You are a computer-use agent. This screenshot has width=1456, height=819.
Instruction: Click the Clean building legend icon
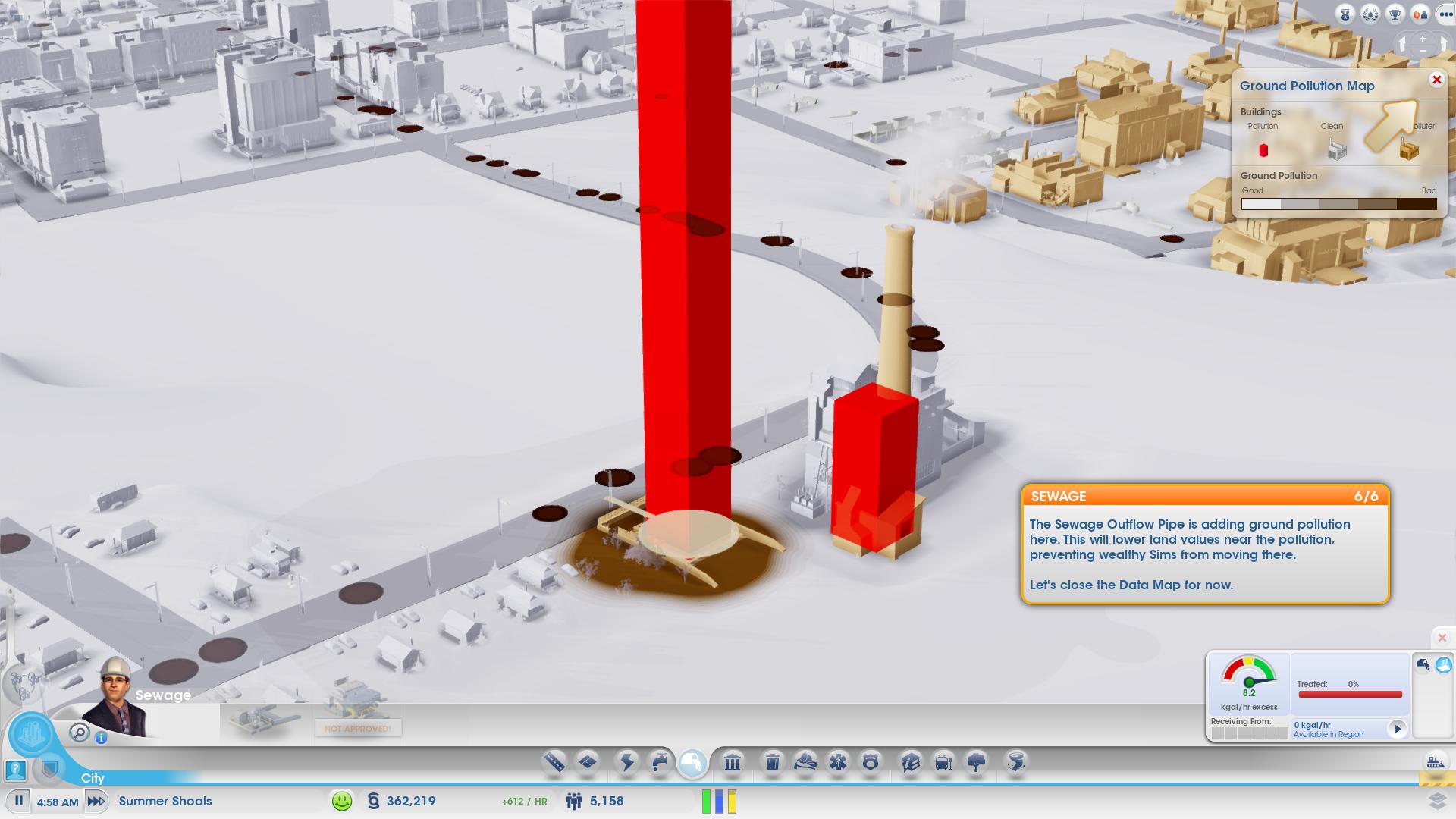point(1338,150)
